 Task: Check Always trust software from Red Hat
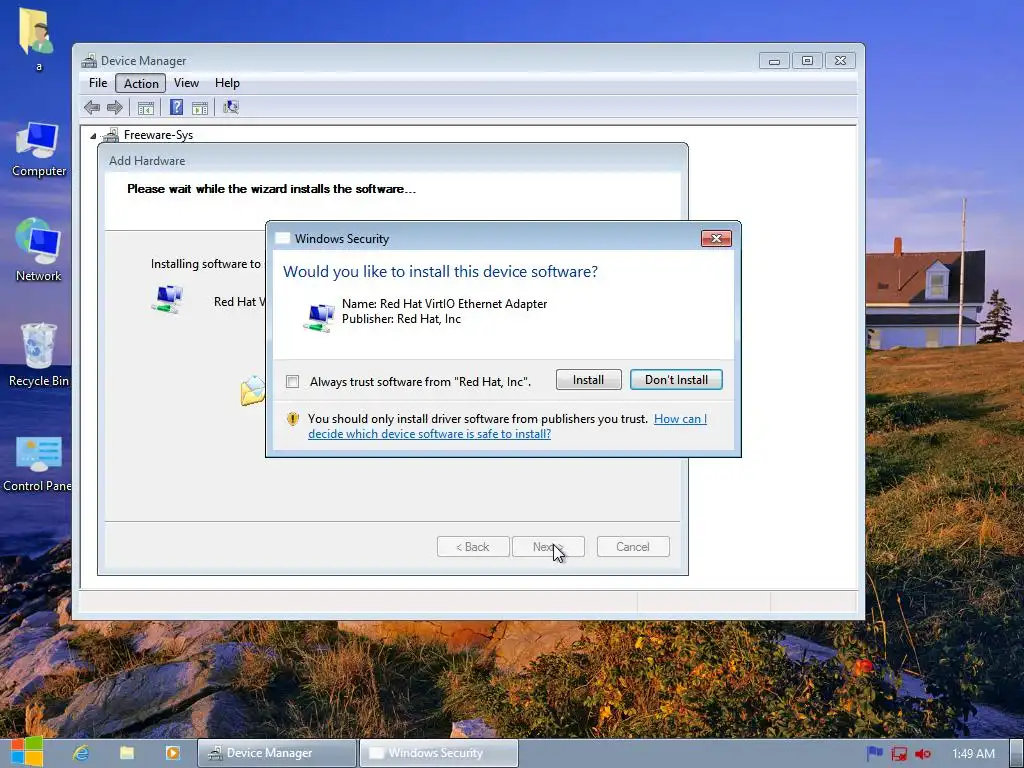(x=293, y=381)
